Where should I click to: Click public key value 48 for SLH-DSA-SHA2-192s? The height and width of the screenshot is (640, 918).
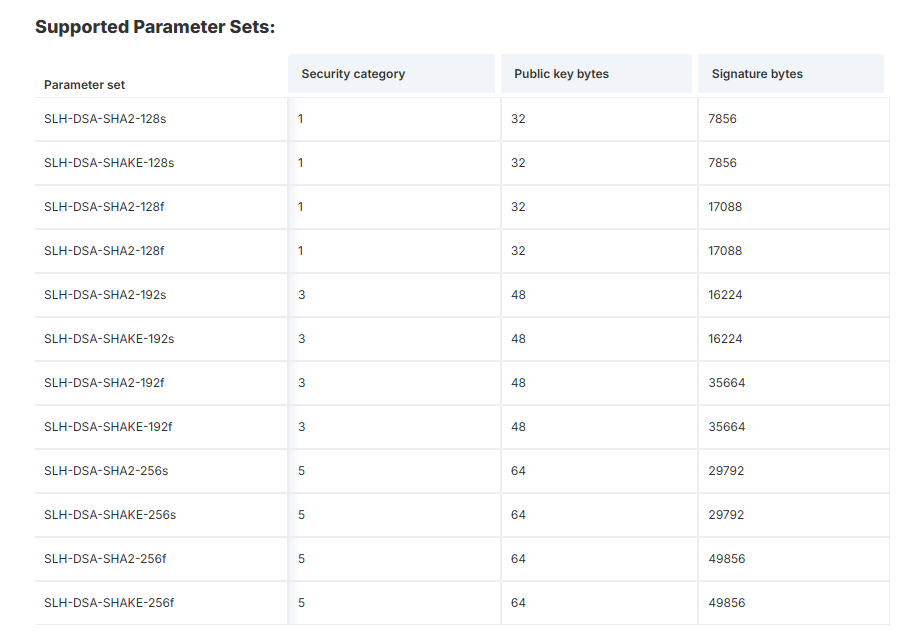(518, 295)
